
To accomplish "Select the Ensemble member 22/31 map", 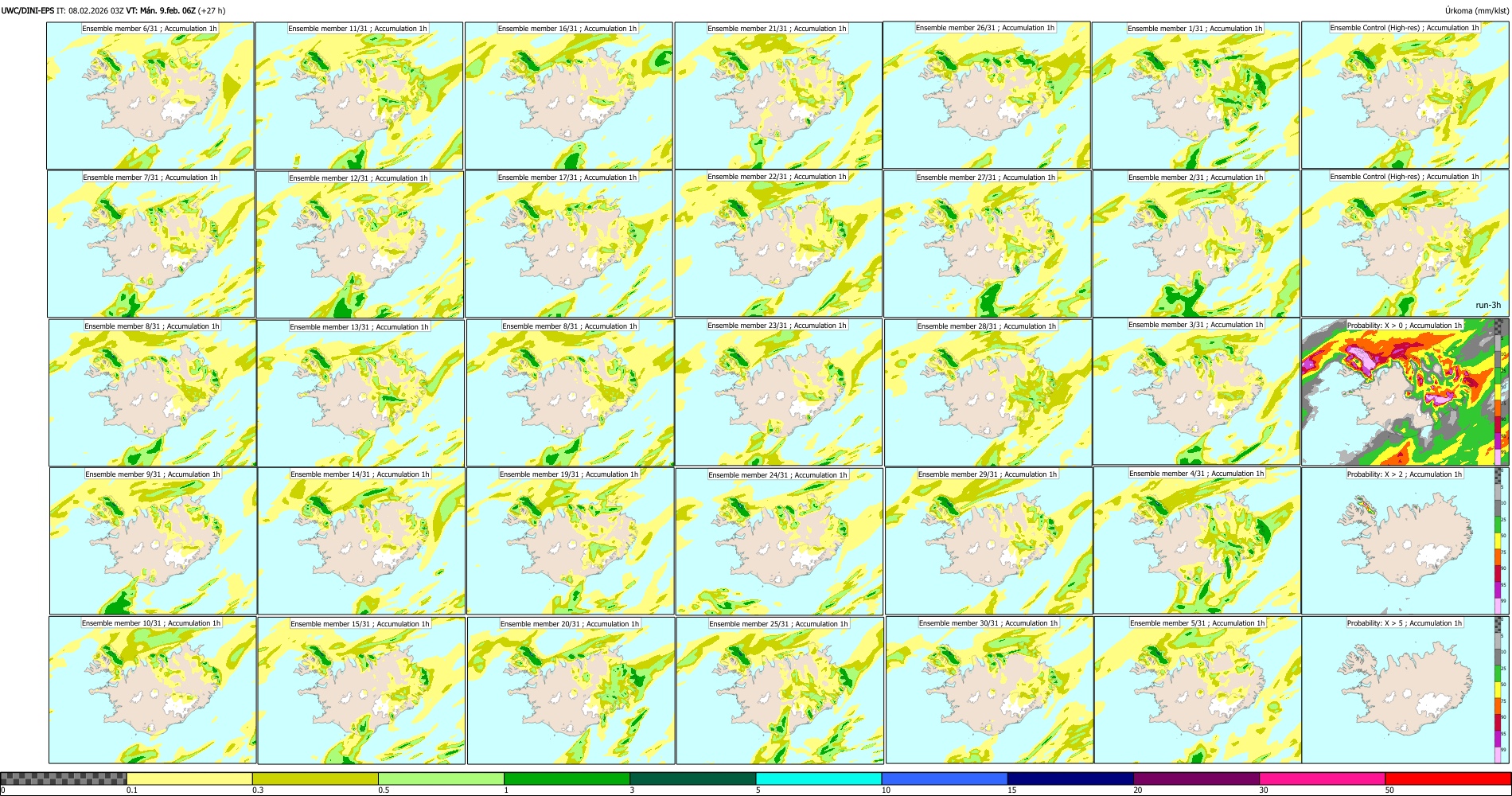I will click(778, 244).
